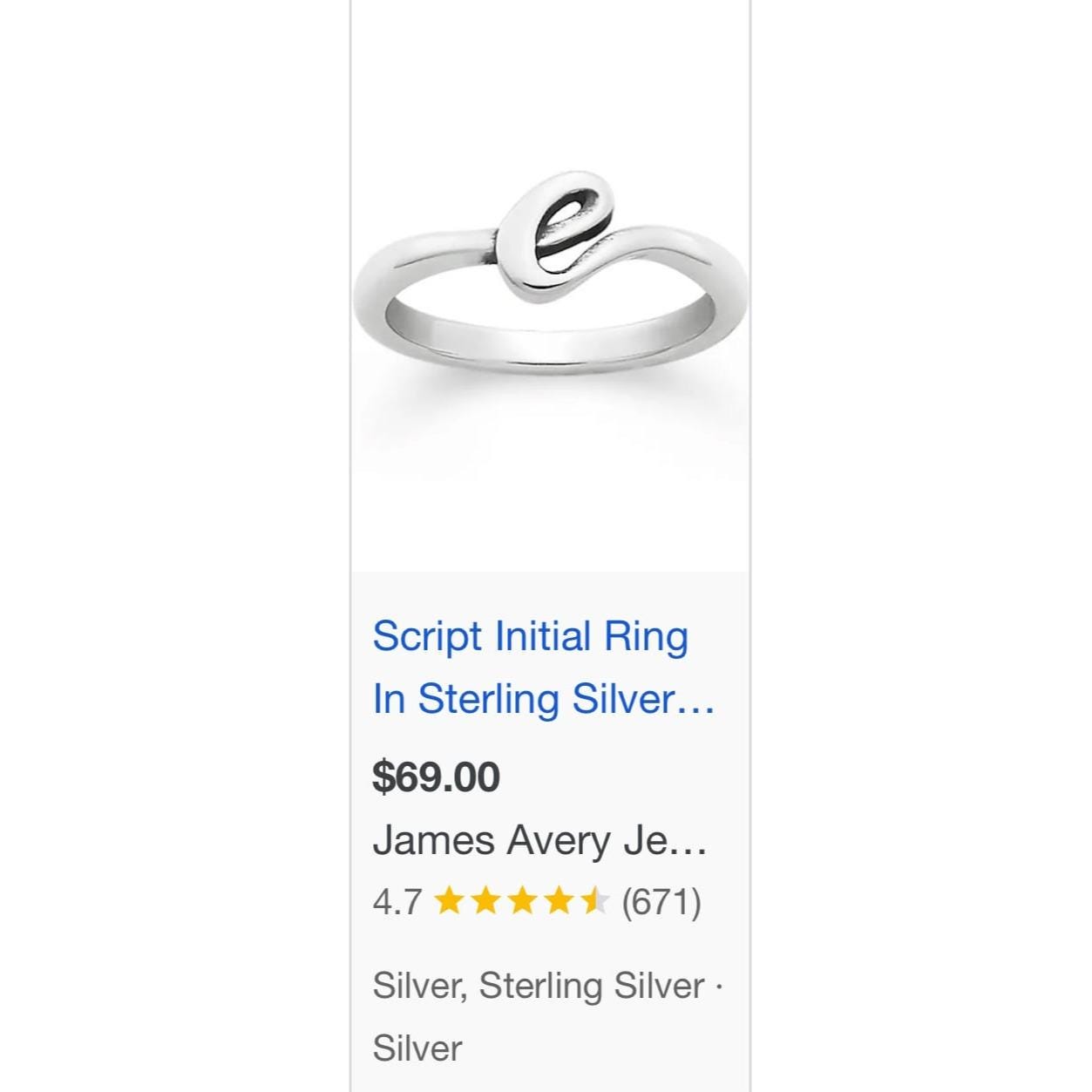Click the "Silver, Sterling Silver" attribute text
Viewport: 1092px width, 1092px height.
click(539, 986)
